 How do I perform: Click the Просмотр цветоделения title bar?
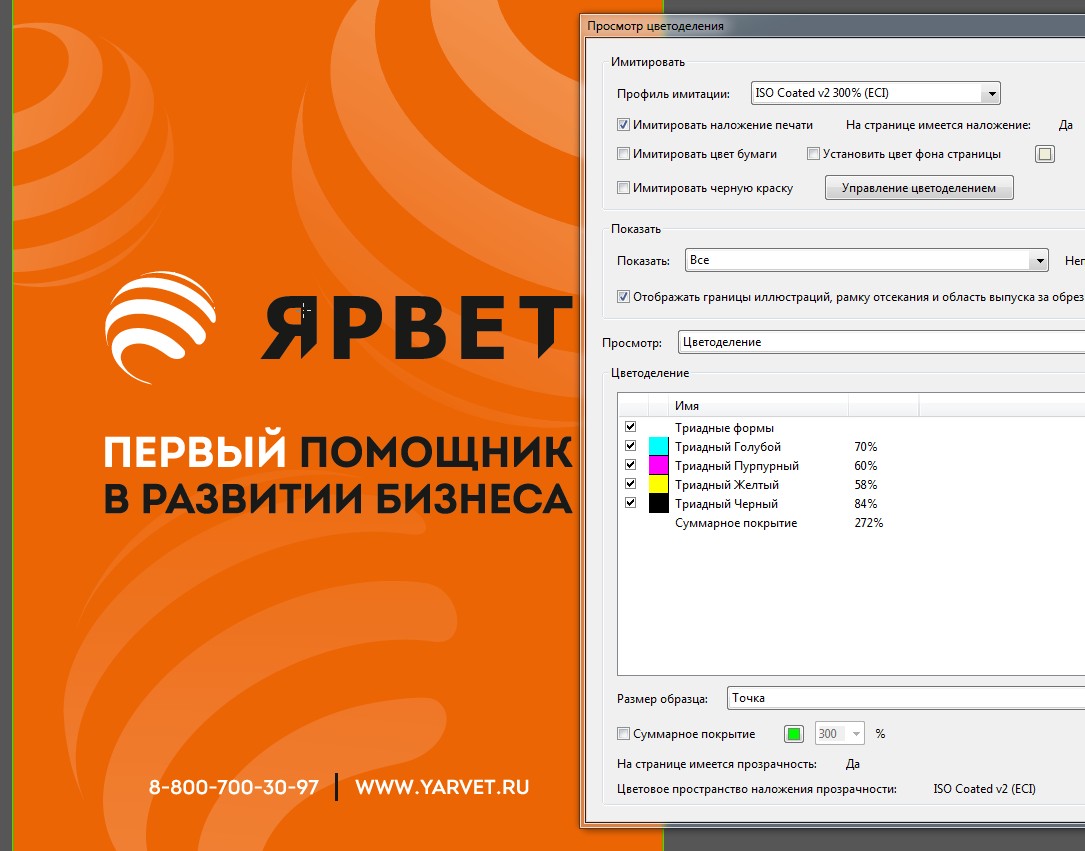coord(832,26)
